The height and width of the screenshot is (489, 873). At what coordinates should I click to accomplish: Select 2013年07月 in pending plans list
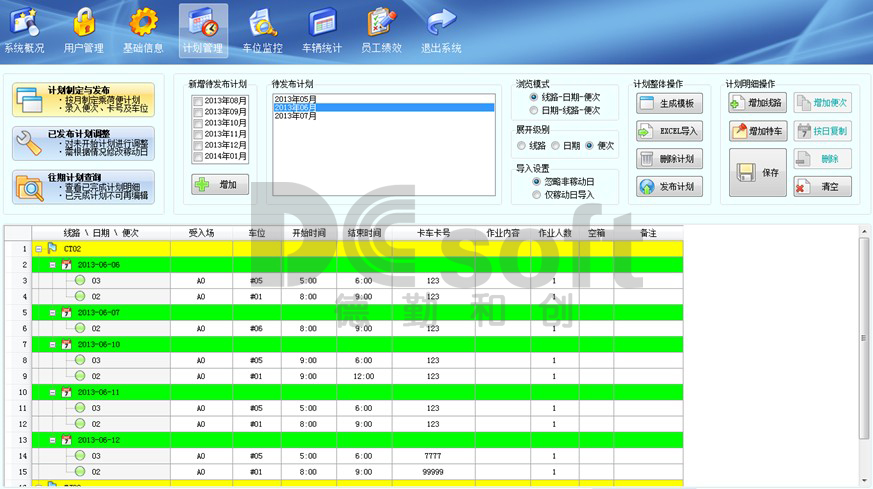[296, 116]
